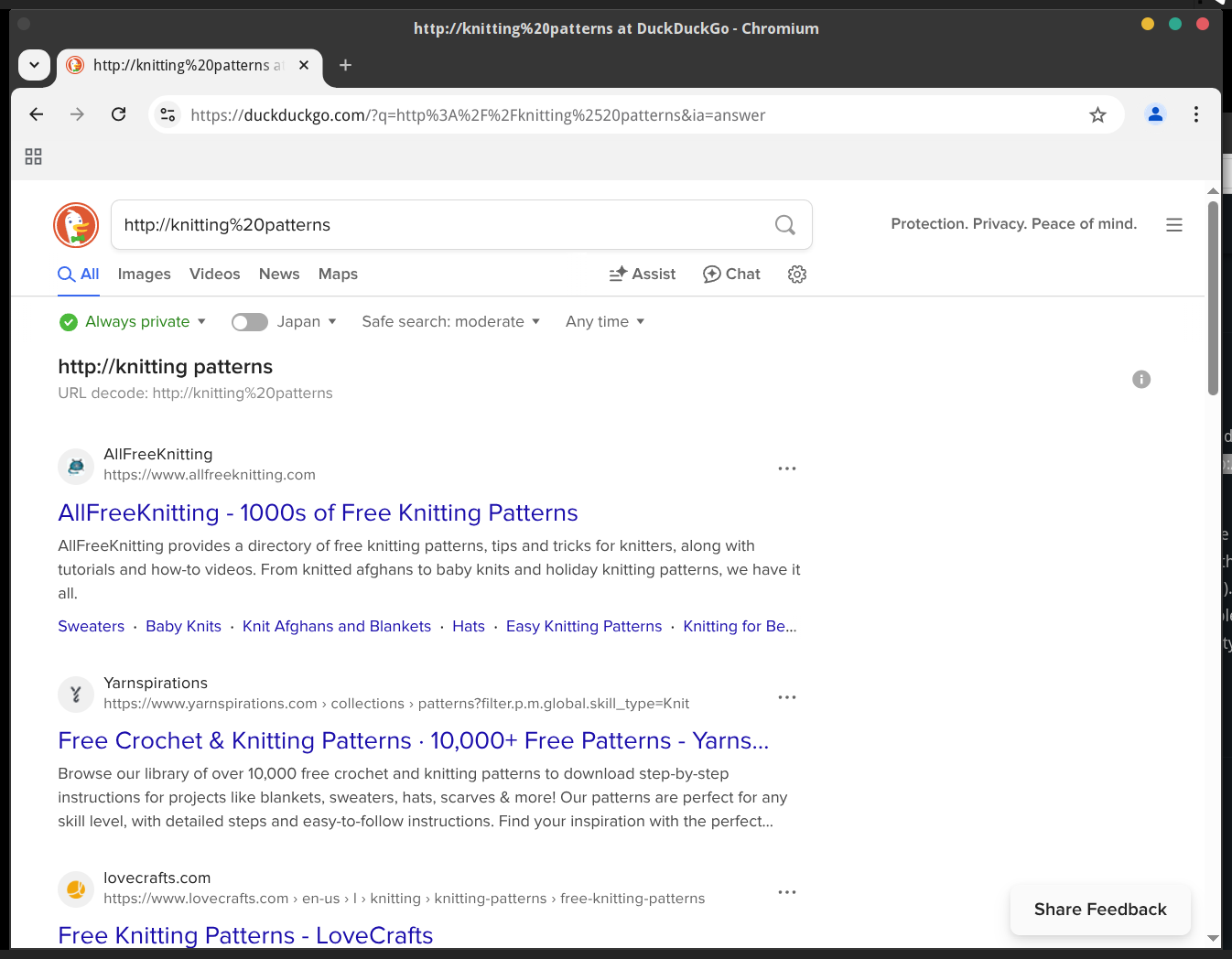Screen dimensions: 1232x959
Task: Open the Any time filter dropdown
Action: (605, 322)
